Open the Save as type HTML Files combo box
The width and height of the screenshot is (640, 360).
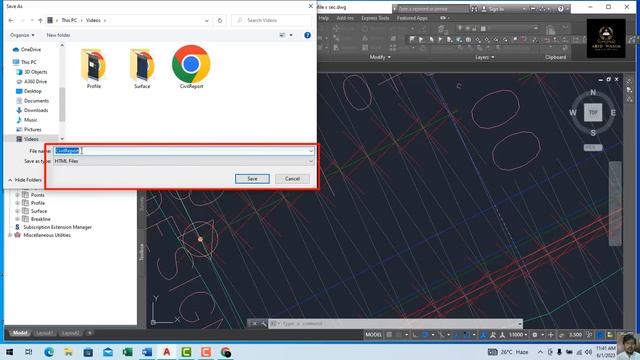[x=183, y=161]
